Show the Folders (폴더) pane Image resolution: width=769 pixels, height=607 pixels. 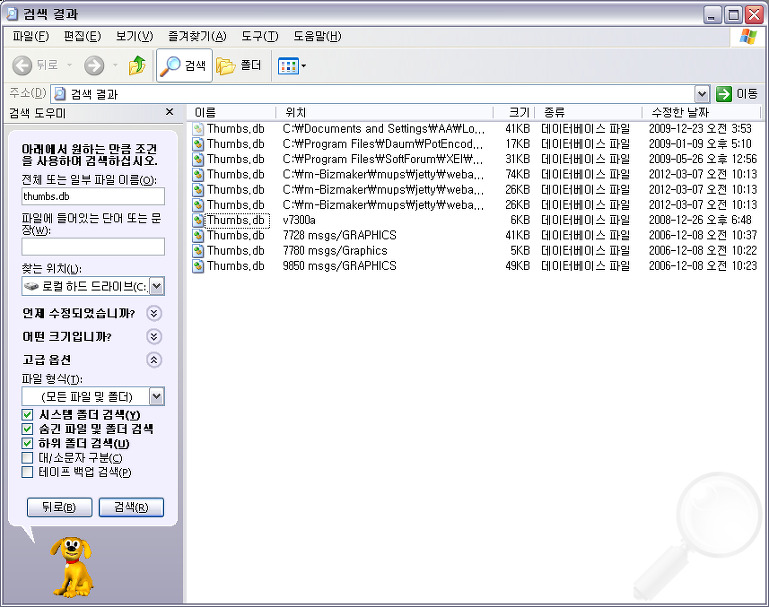[x=239, y=65]
